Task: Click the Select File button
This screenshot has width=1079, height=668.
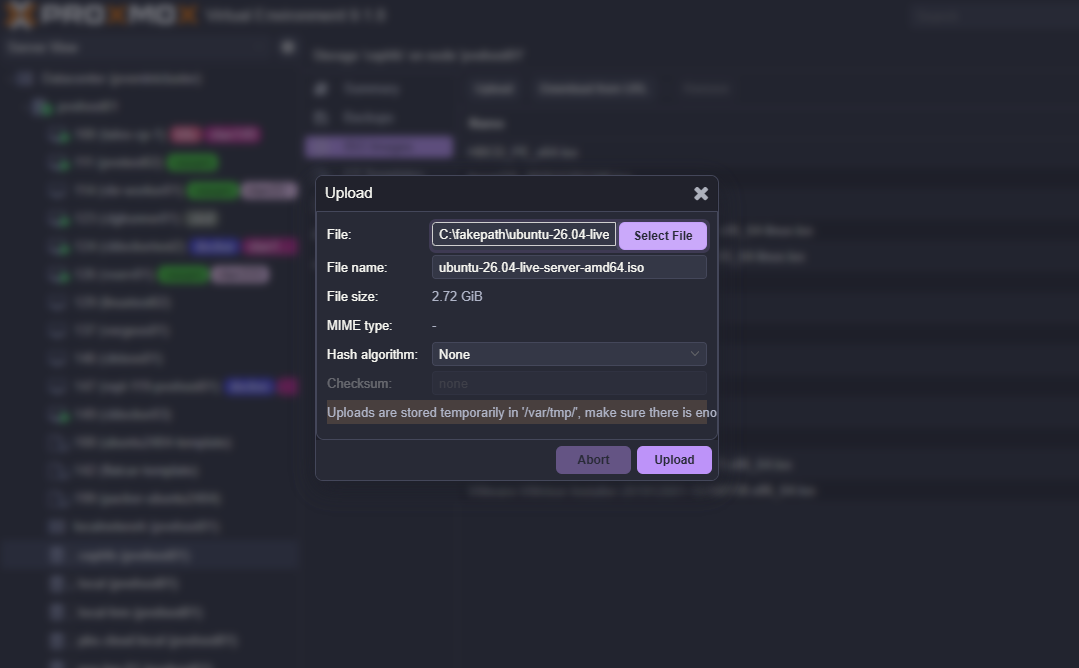Action: [x=663, y=236]
